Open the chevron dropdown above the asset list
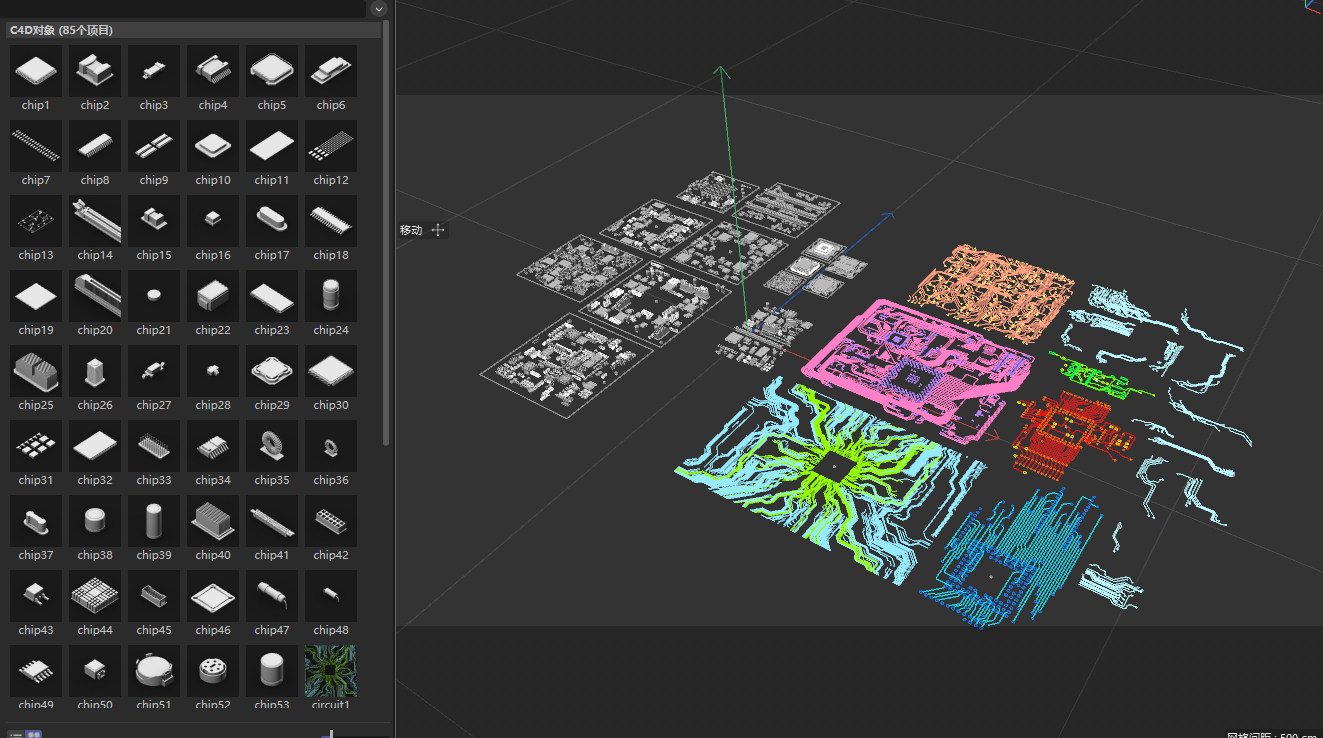Screen dimensions: 1323x738 (378, 9)
